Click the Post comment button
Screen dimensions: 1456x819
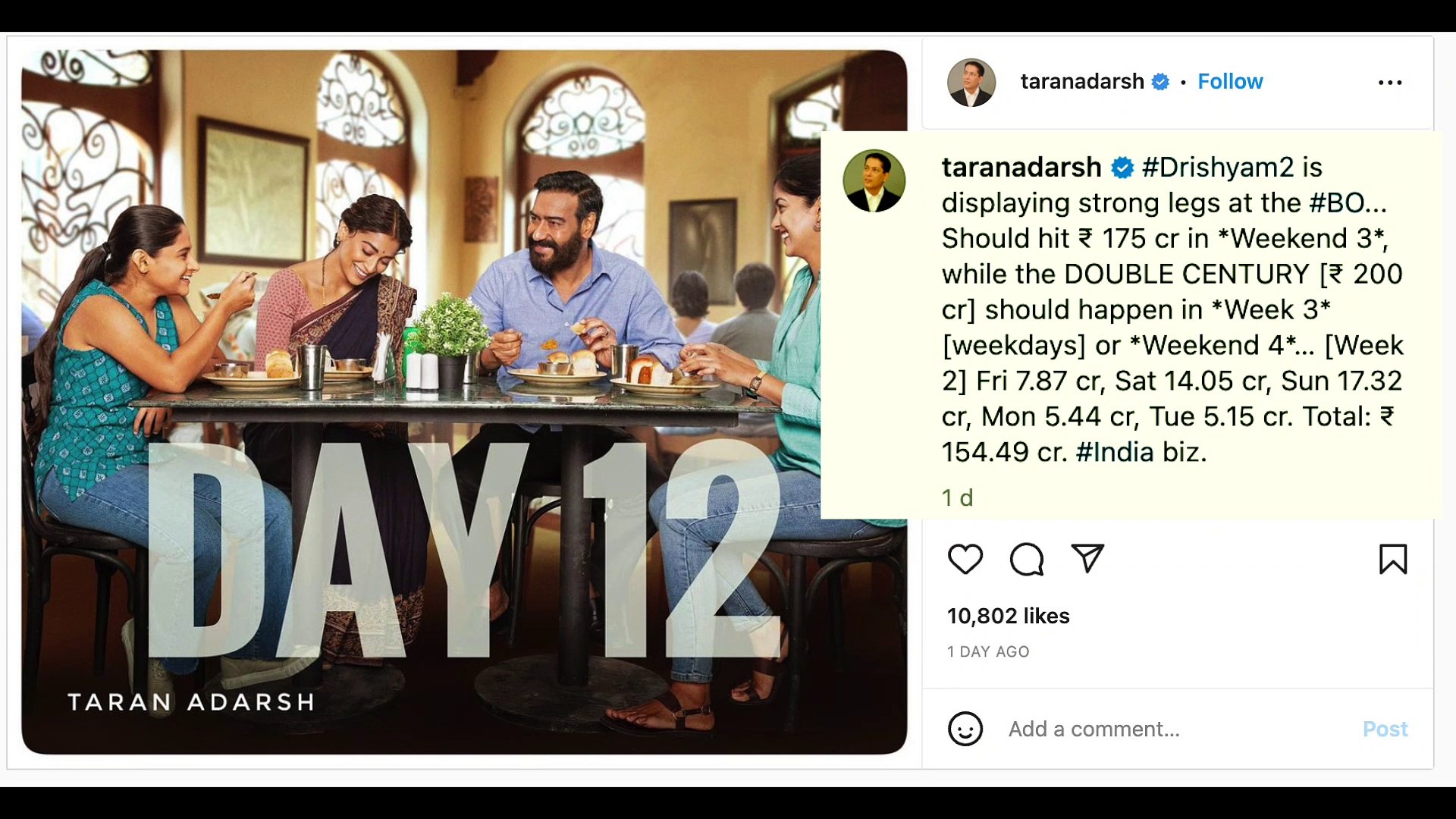[x=1385, y=729]
